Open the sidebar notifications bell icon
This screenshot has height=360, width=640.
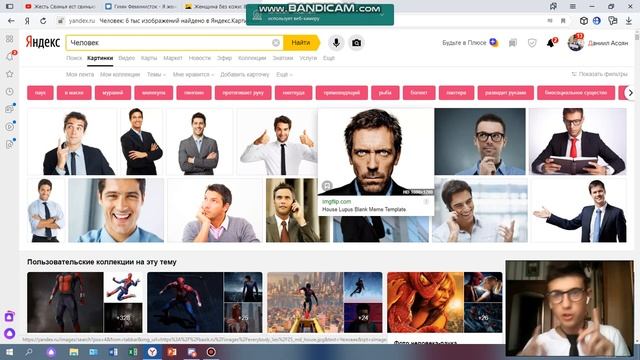click(x=10, y=56)
